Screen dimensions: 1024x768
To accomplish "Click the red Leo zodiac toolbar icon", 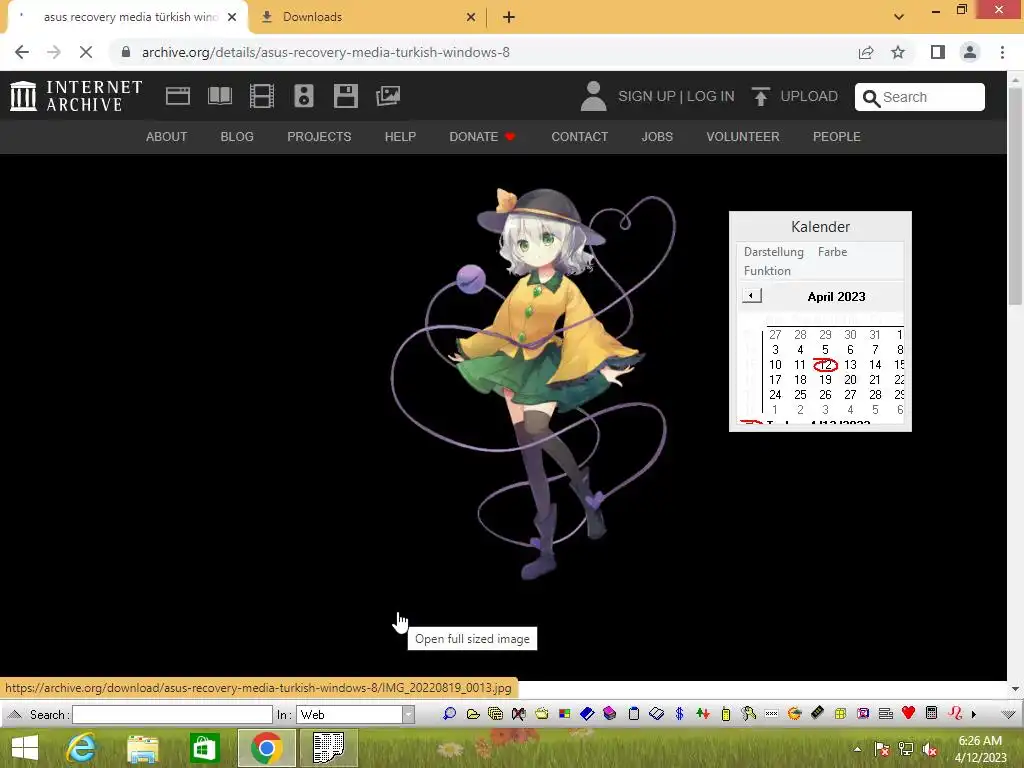I will (x=955, y=713).
